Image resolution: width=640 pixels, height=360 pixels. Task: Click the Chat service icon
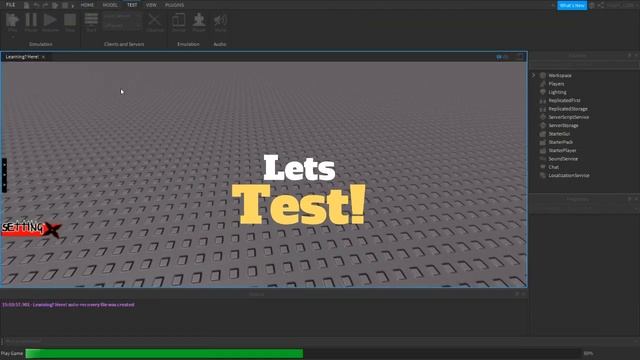coord(542,167)
